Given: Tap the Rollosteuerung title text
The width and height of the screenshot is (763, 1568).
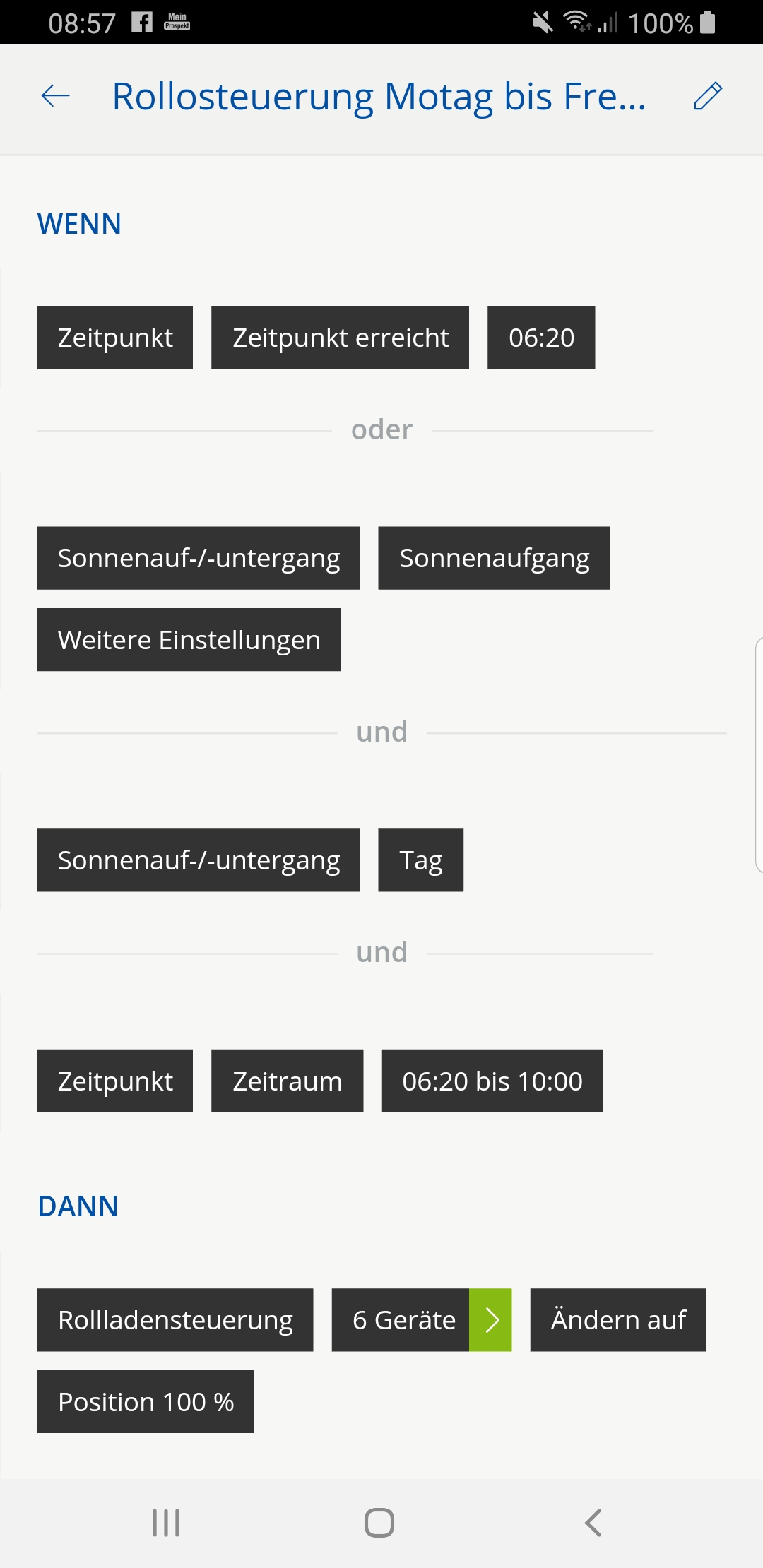Looking at the screenshot, I should click(x=379, y=96).
